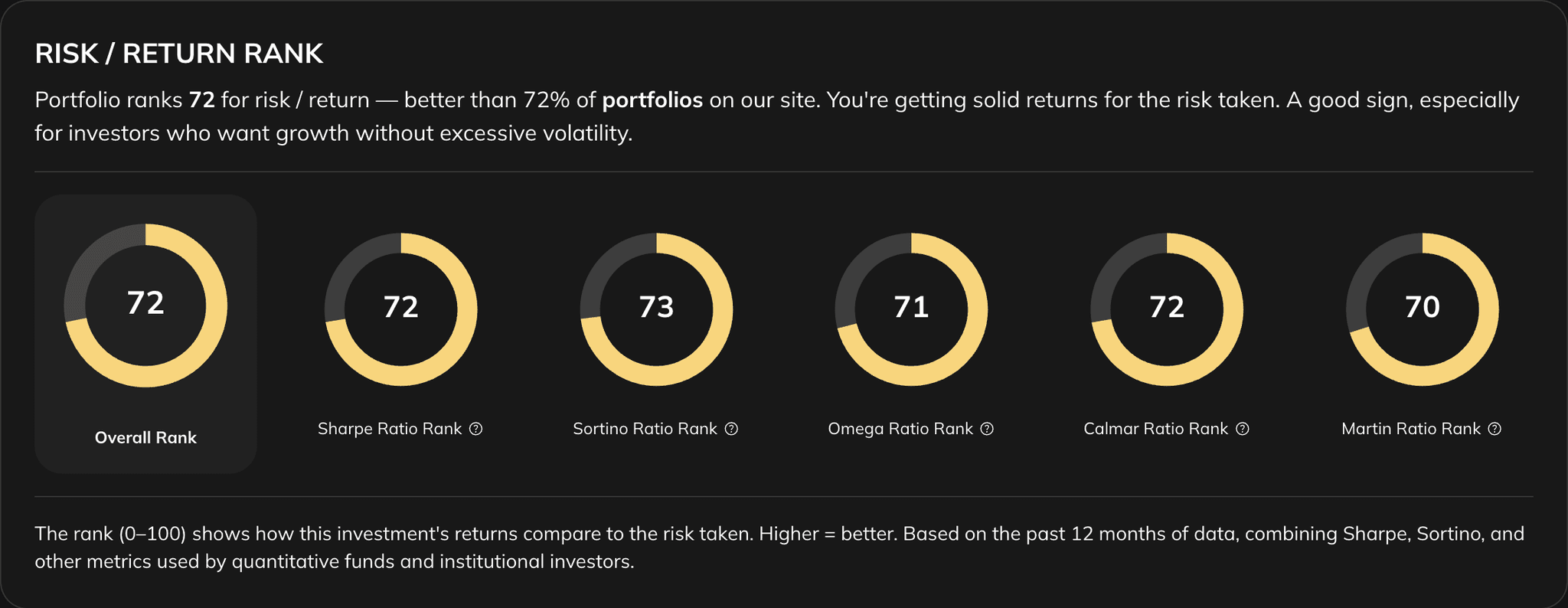This screenshot has width=1568, height=608.
Task: Toggle the Omega Ratio Rank gauge selection
Action: point(911,308)
